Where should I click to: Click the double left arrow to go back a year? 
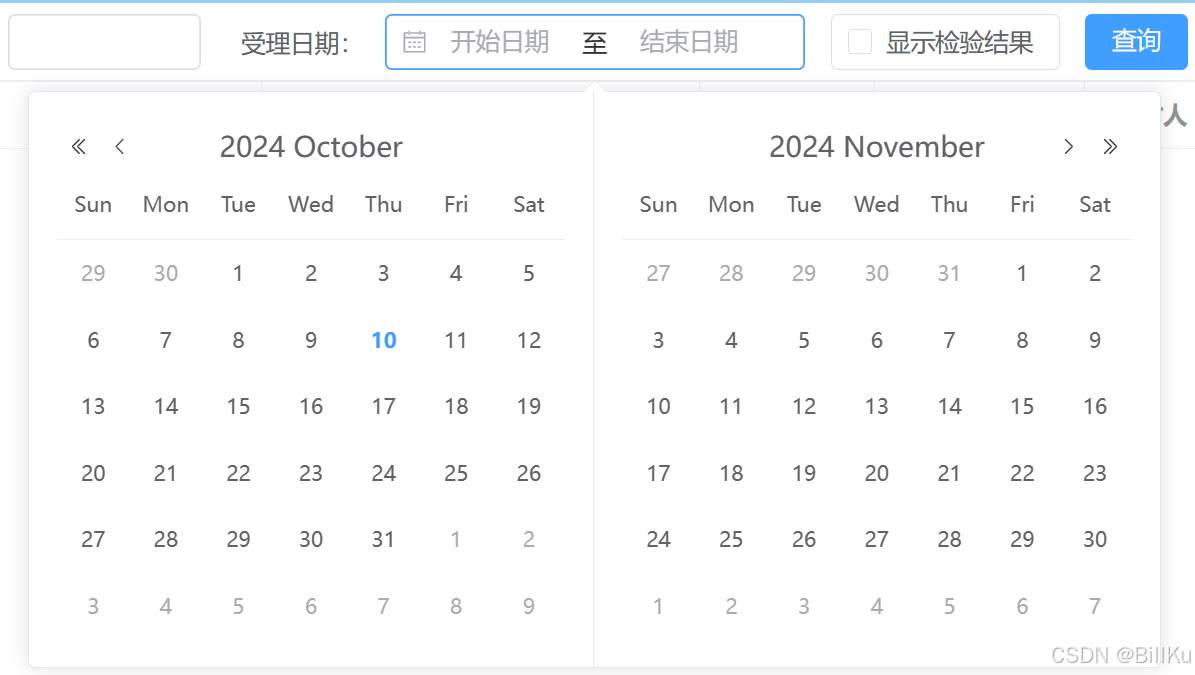(78, 146)
